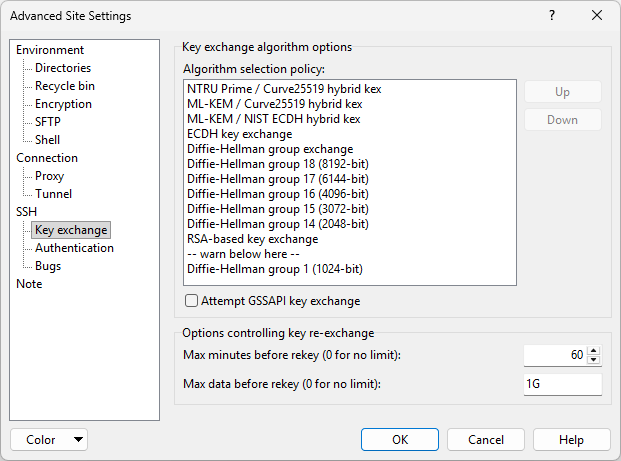621x461 pixels.
Task: Open the Proxy connection settings
Action: tap(50, 176)
